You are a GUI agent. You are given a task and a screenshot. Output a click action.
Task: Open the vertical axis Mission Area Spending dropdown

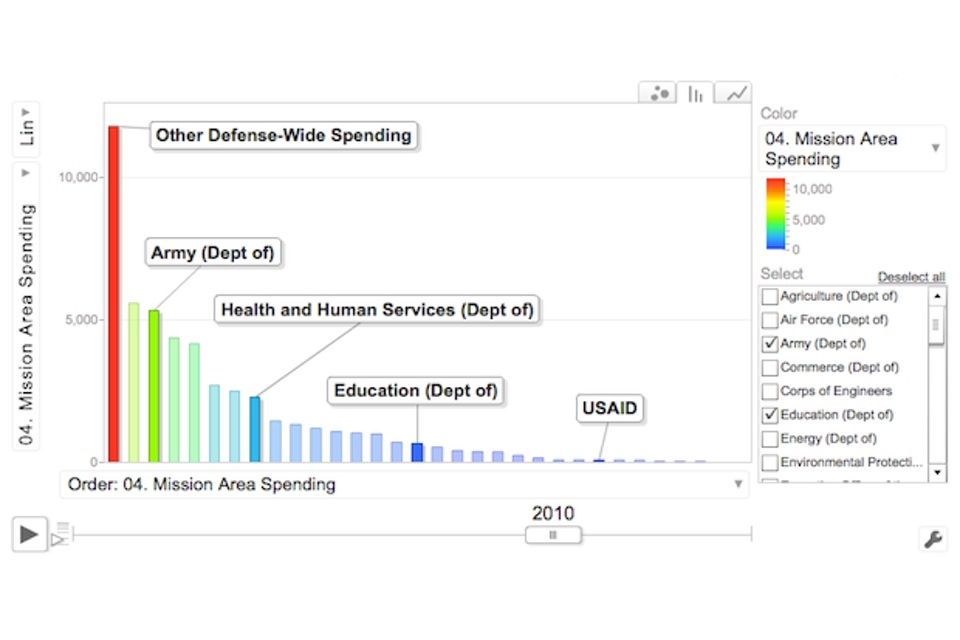(x=26, y=305)
